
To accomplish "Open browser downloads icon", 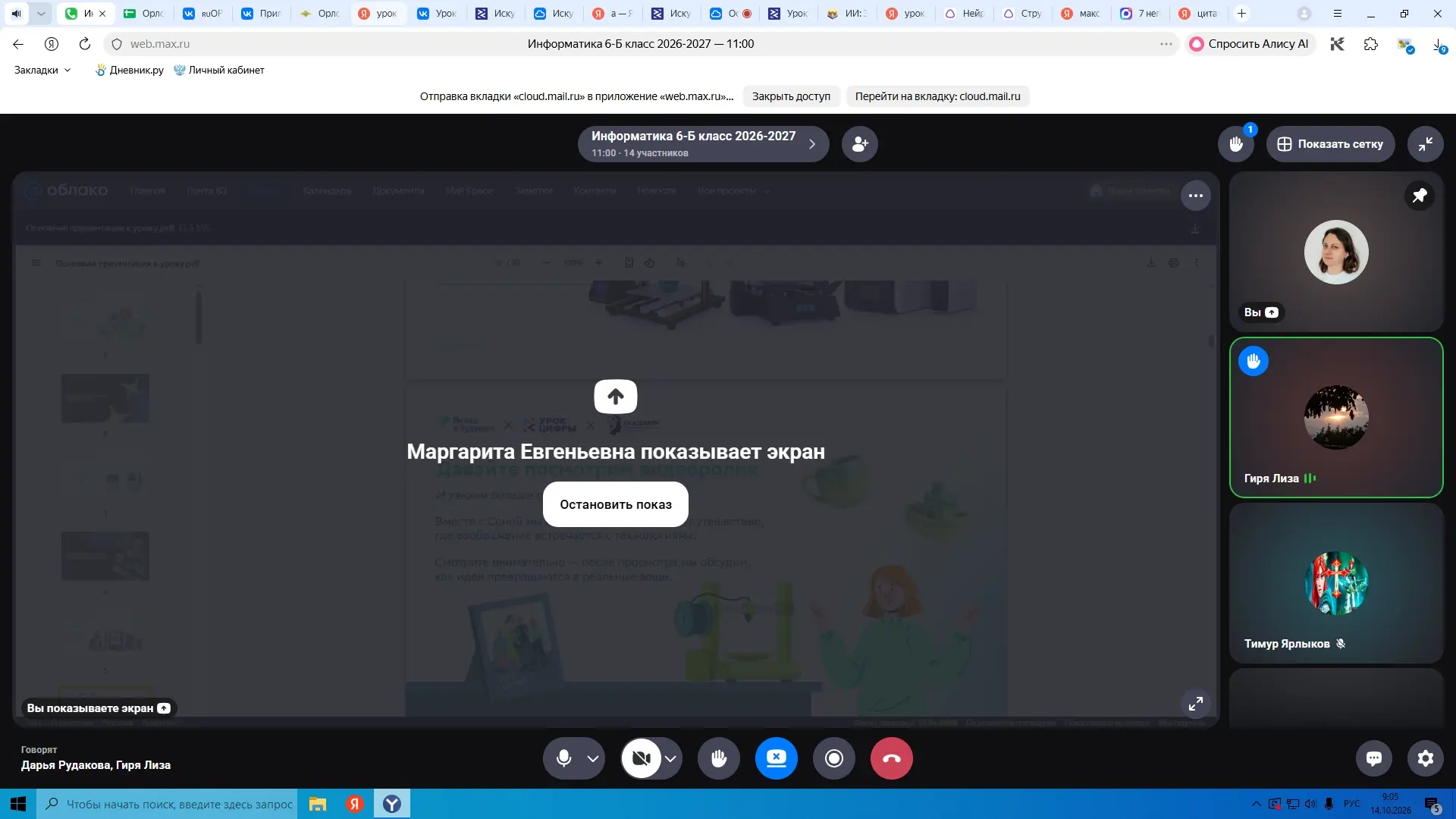I will pos(1439,44).
